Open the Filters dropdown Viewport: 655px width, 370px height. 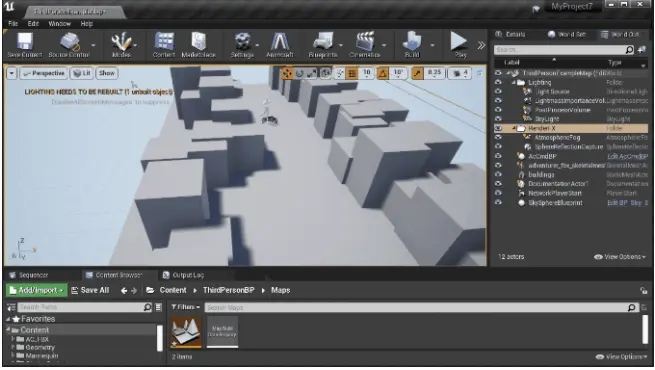185,307
